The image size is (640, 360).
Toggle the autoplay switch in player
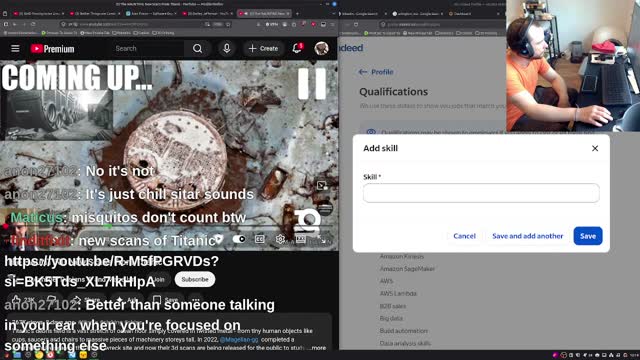click(239, 239)
